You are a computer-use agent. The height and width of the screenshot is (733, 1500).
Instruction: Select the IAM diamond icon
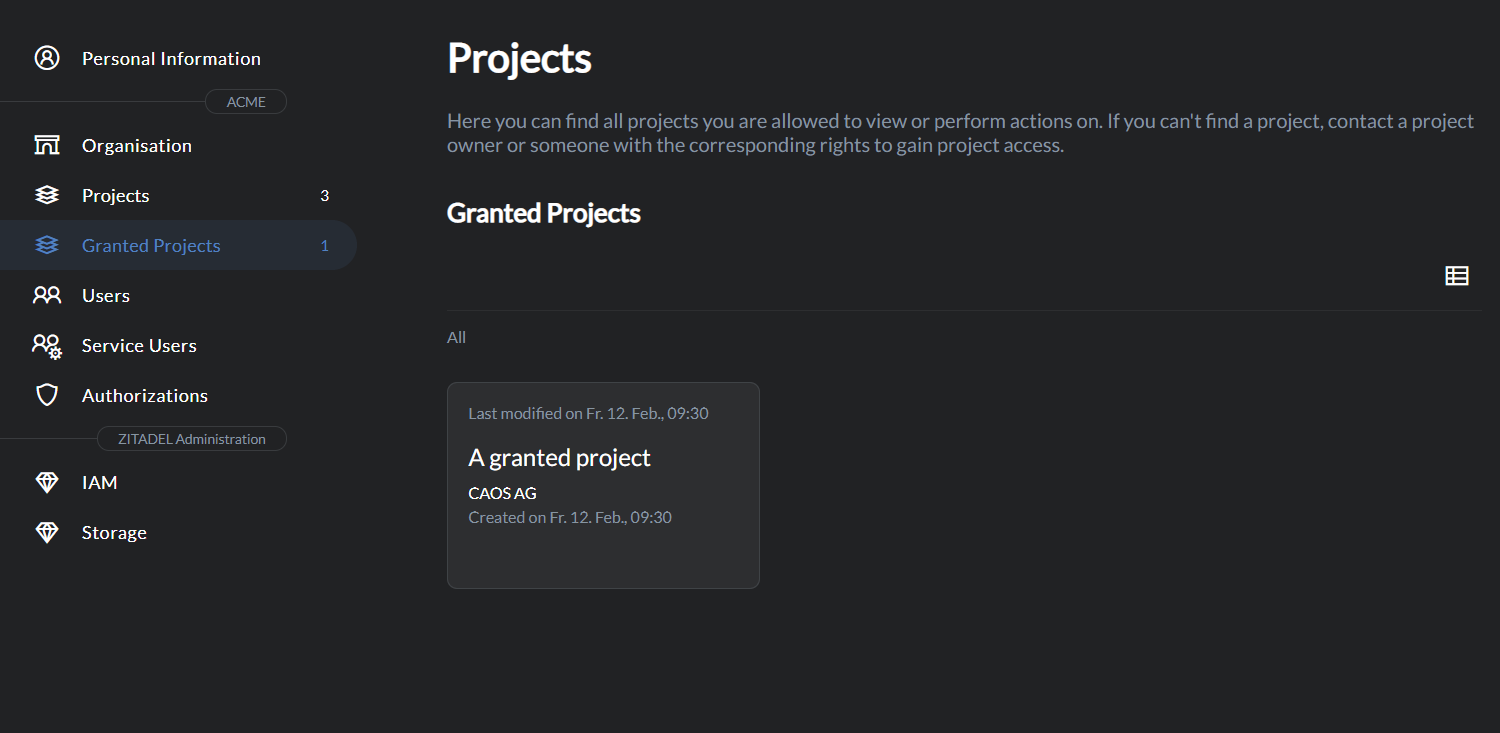coord(47,482)
